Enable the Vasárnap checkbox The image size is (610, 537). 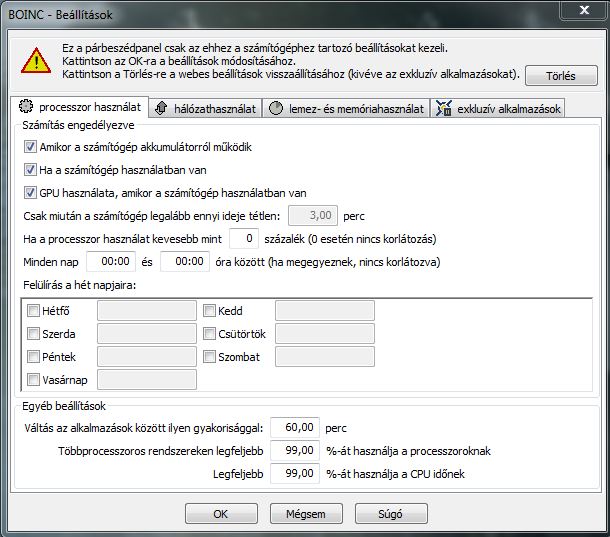click(x=33, y=379)
